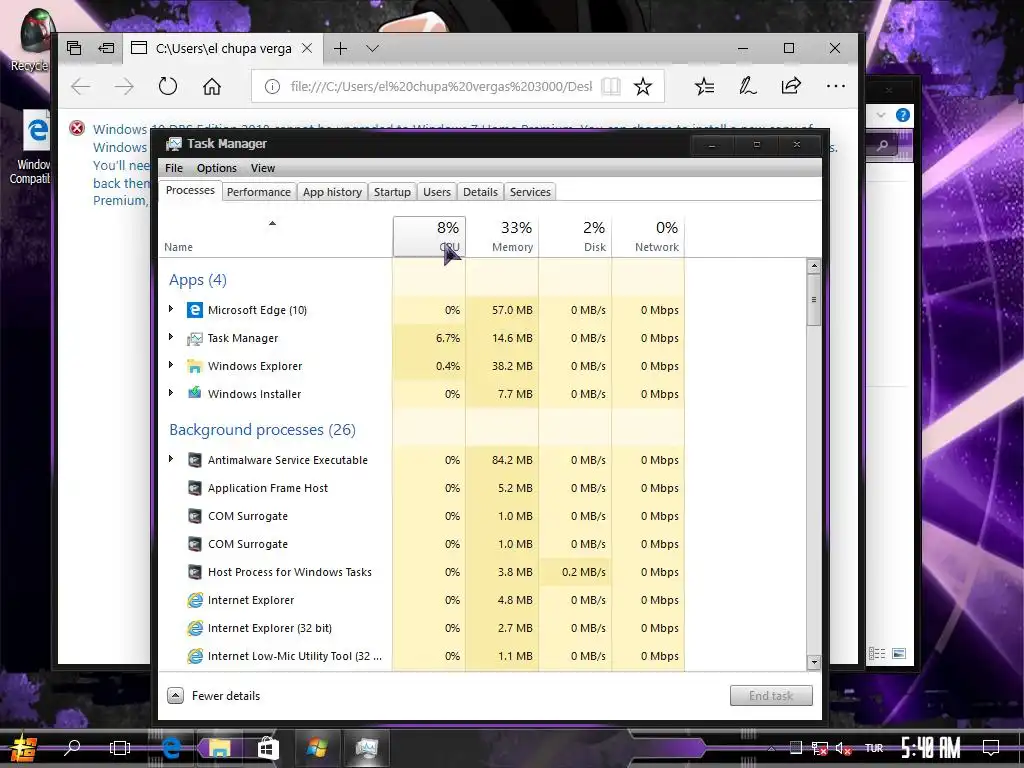Switch to the Users tab

(436, 192)
